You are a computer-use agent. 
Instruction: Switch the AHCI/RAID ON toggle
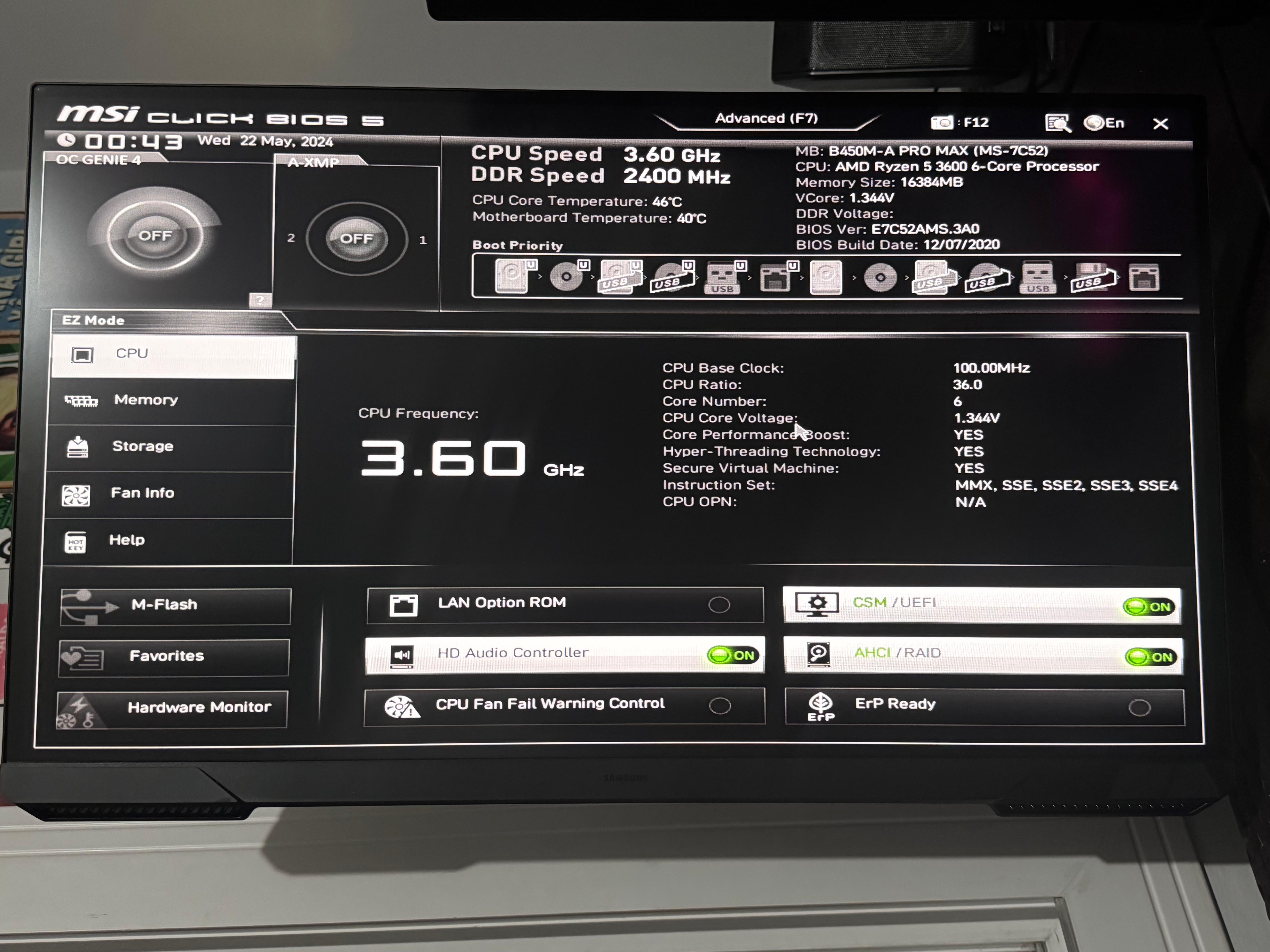pyautogui.click(x=1151, y=656)
